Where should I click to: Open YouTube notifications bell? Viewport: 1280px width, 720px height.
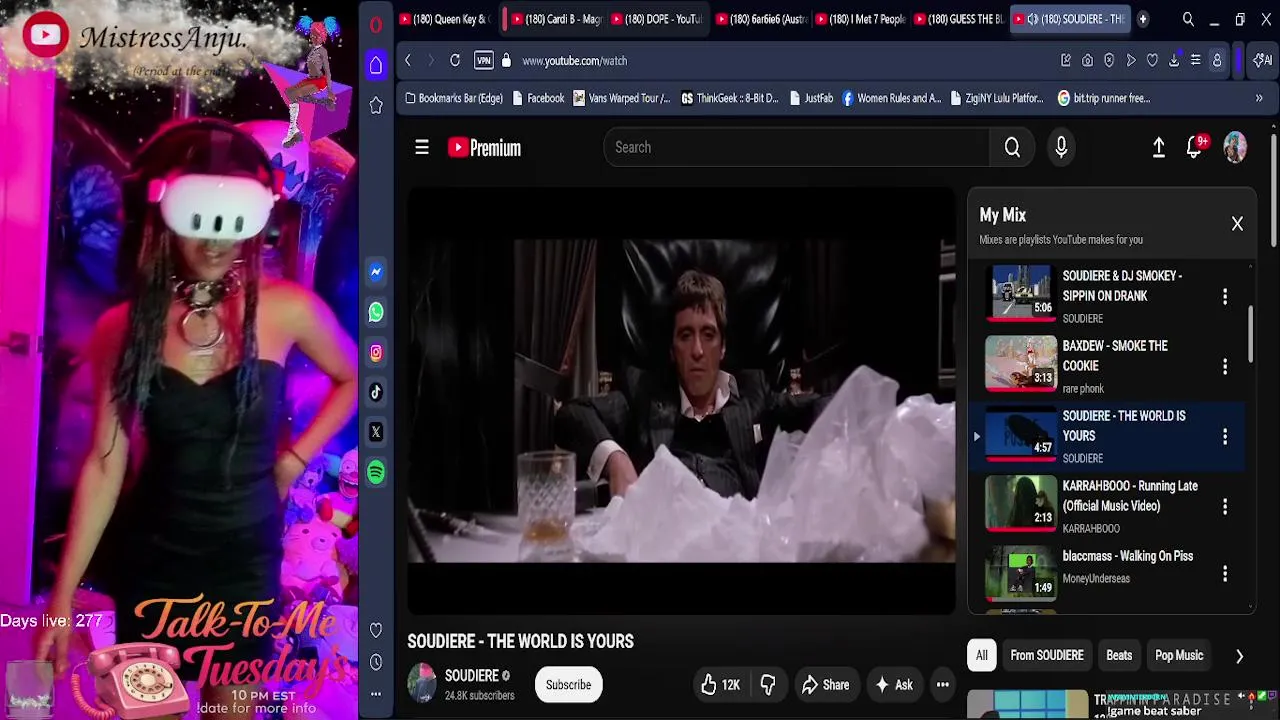click(1194, 148)
